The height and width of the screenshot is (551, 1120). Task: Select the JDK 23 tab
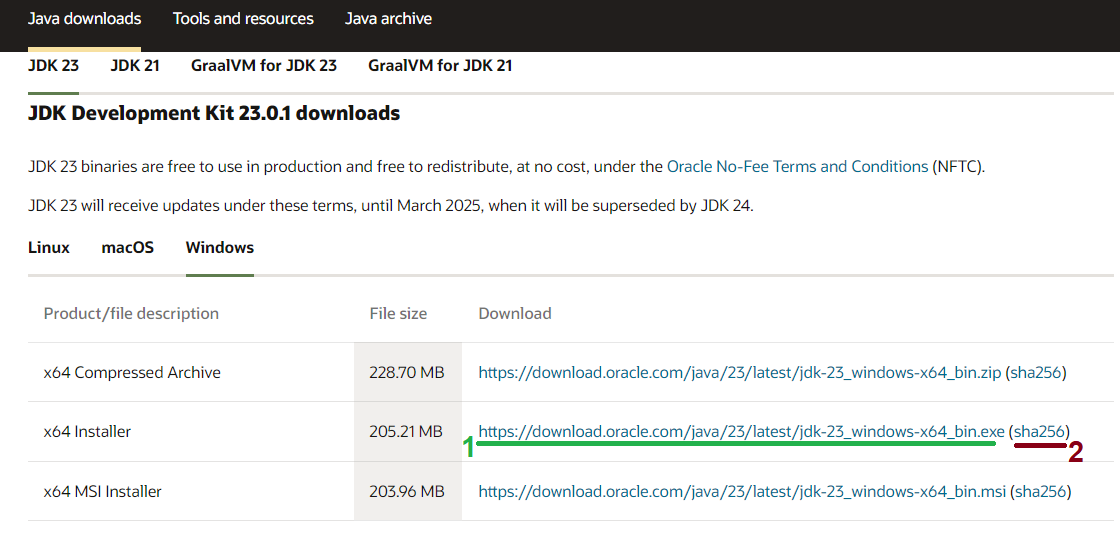click(54, 66)
